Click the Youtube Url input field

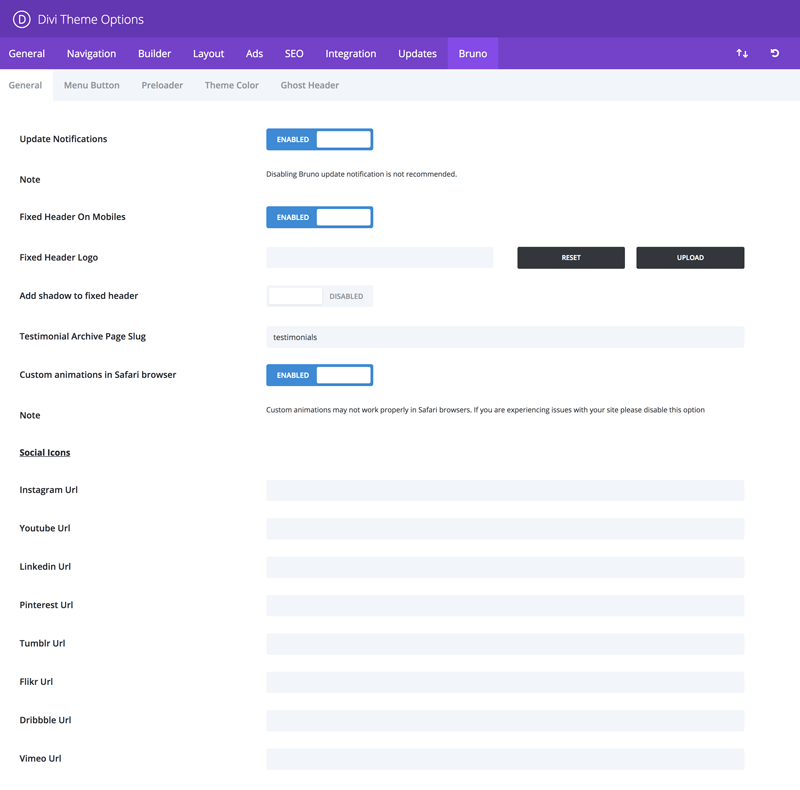tap(505, 529)
